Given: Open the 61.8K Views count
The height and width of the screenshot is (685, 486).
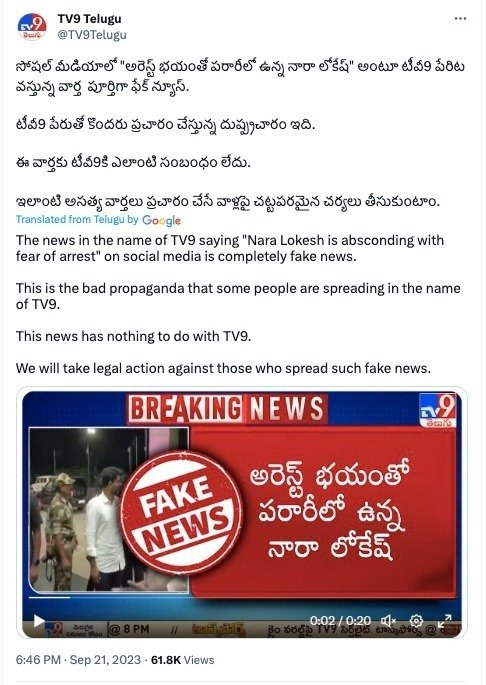Looking at the screenshot, I should [x=182, y=660].
